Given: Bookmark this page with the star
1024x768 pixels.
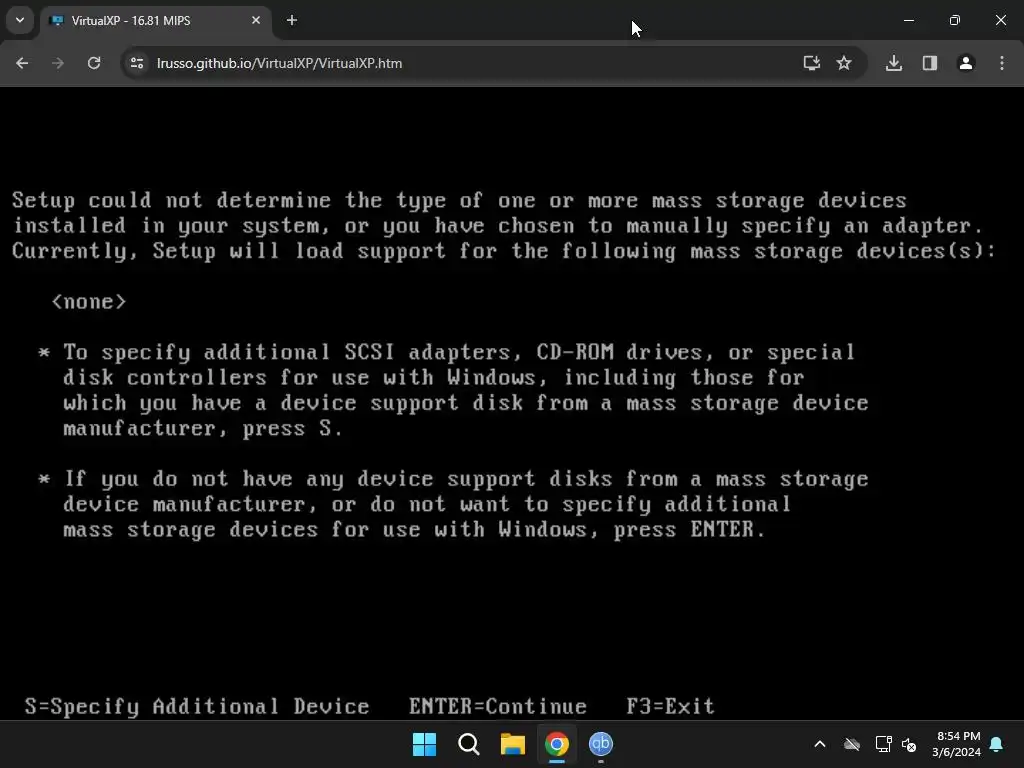Looking at the screenshot, I should tap(844, 63).
